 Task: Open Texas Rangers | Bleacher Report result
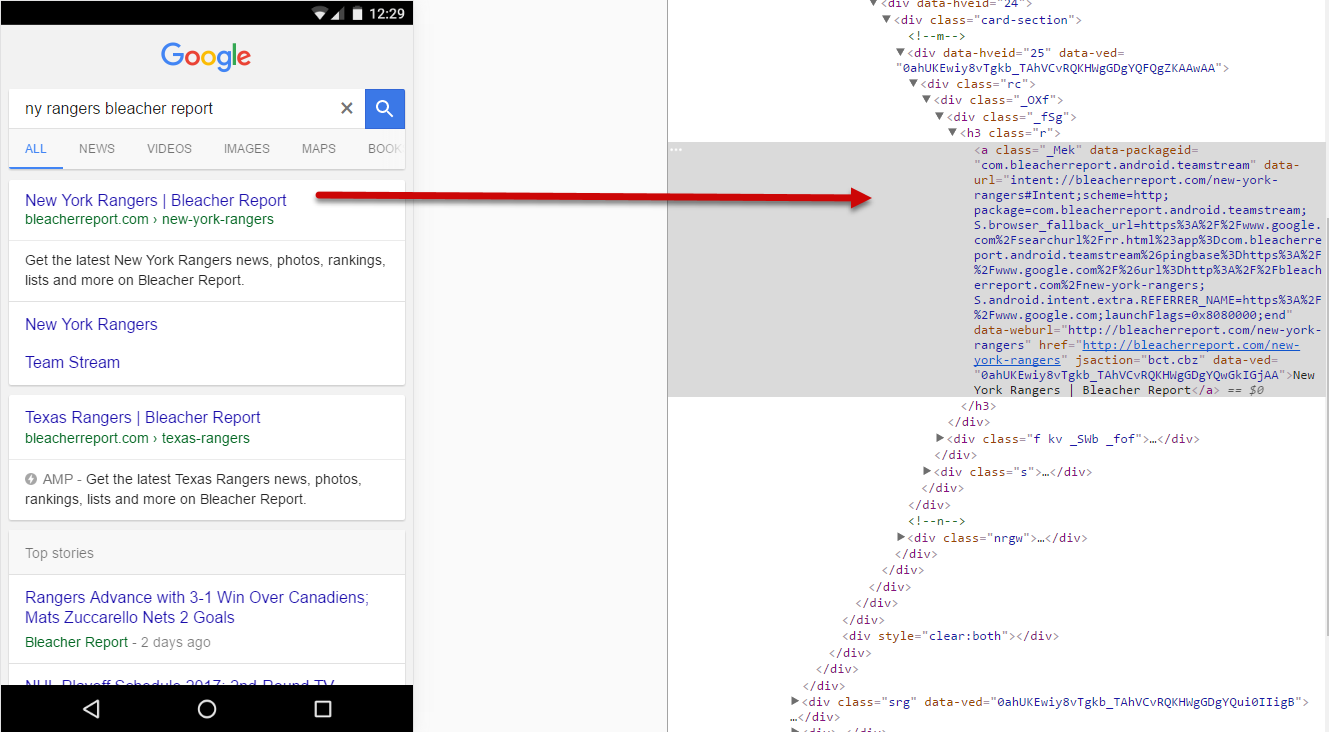pyautogui.click(x=143, y=417)
